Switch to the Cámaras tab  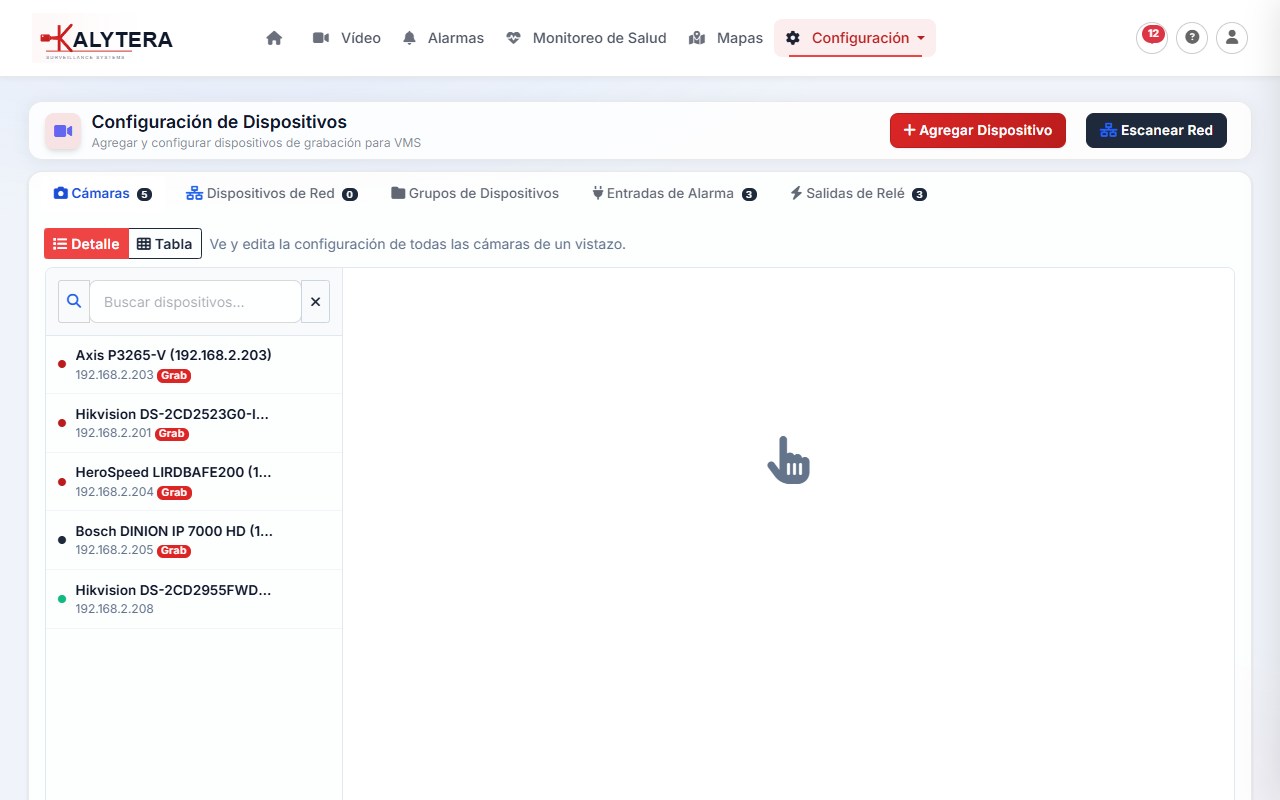tap(102, 193)
